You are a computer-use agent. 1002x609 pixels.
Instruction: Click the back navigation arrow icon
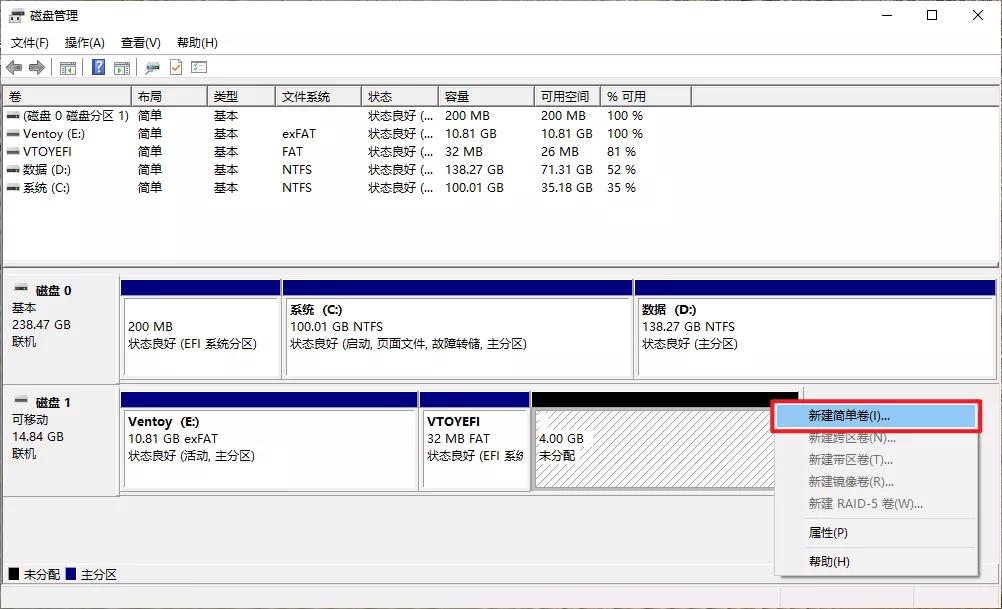(14, 67)
